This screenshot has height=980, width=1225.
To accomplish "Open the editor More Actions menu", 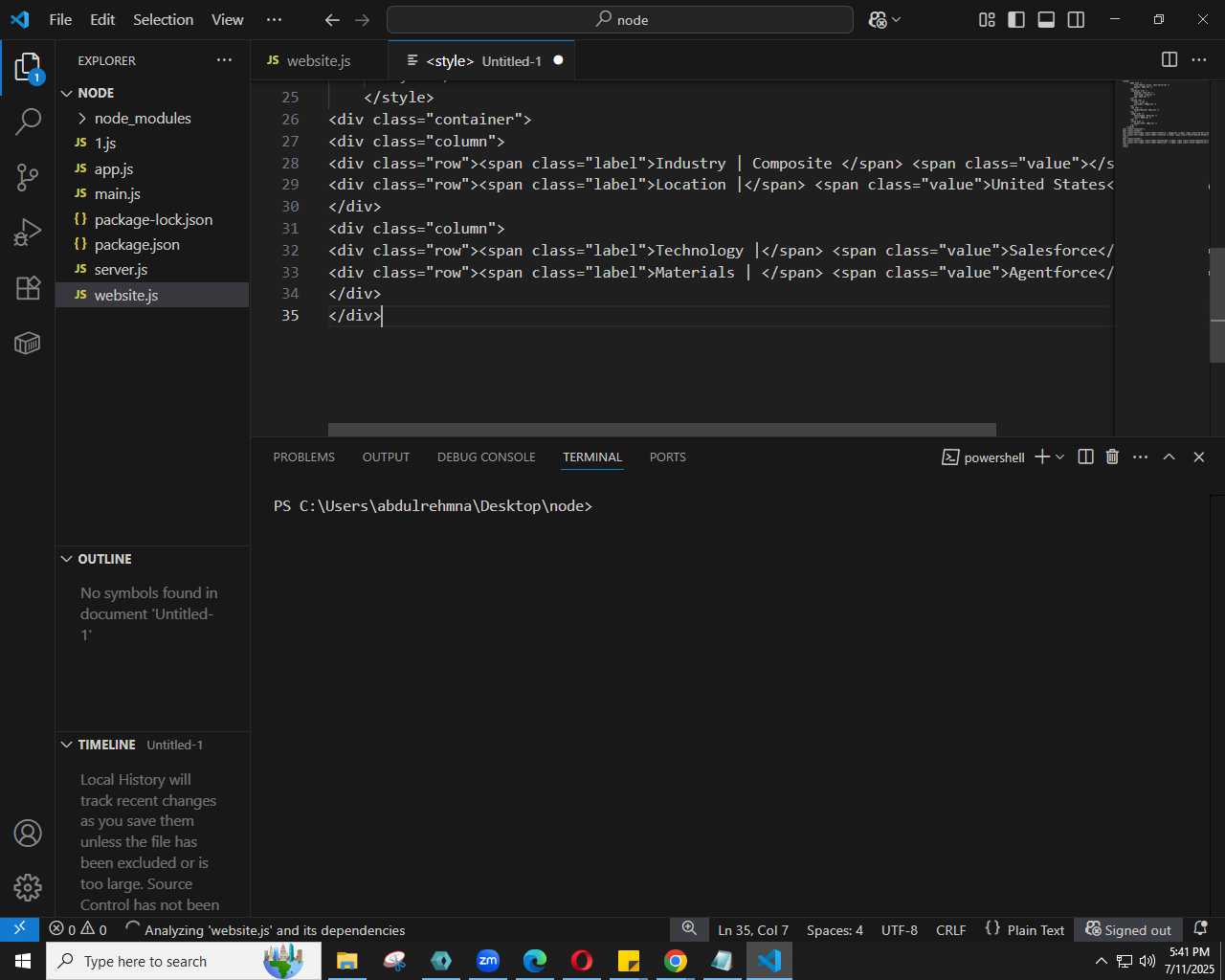I will pyautogui.click(x=1199, y=60).
